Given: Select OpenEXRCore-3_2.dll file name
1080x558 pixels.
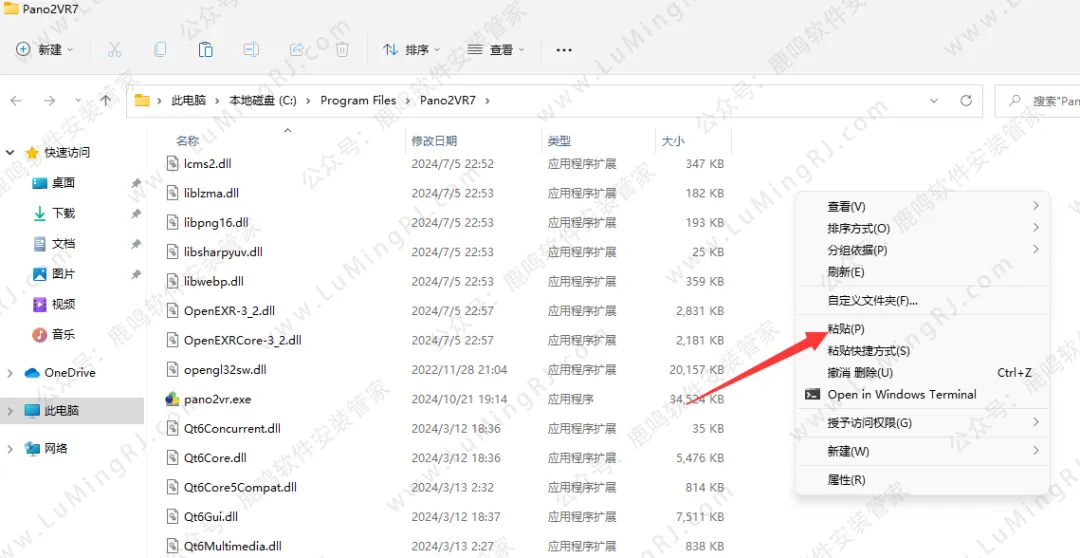Looking at the screenshot, I should tap(242, 340).
